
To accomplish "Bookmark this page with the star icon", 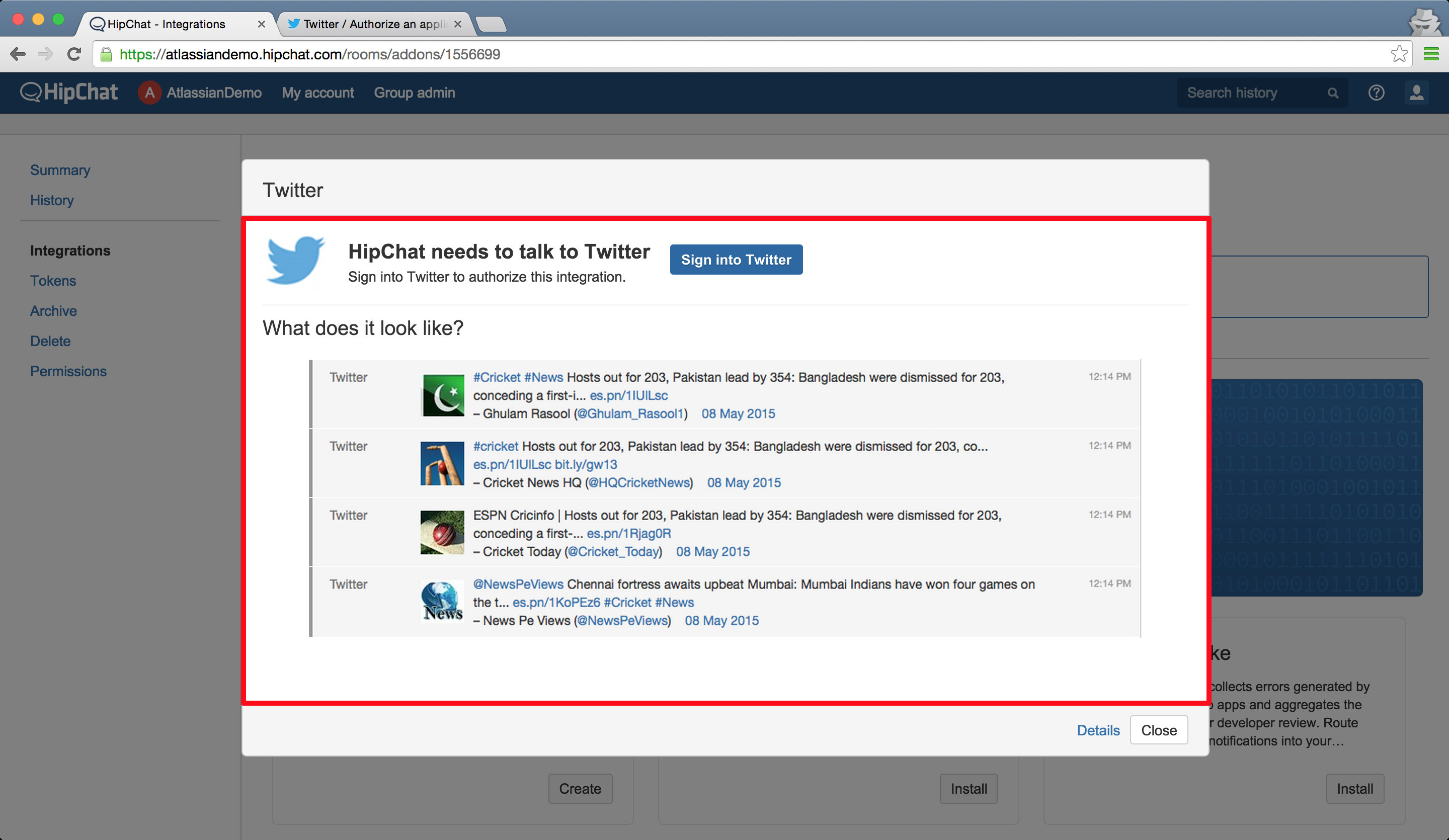I will coord(1399,54).
